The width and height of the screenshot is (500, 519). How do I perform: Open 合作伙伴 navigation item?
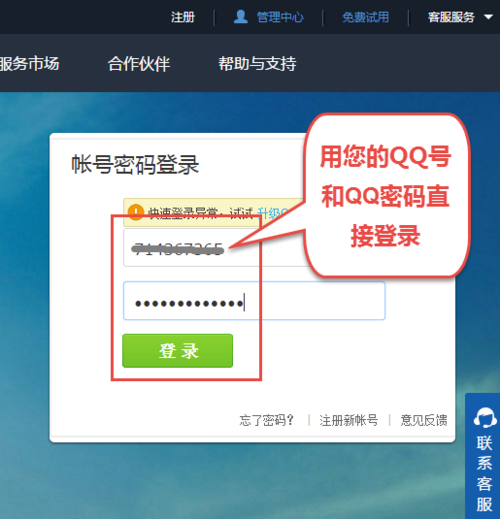point(139,63)
